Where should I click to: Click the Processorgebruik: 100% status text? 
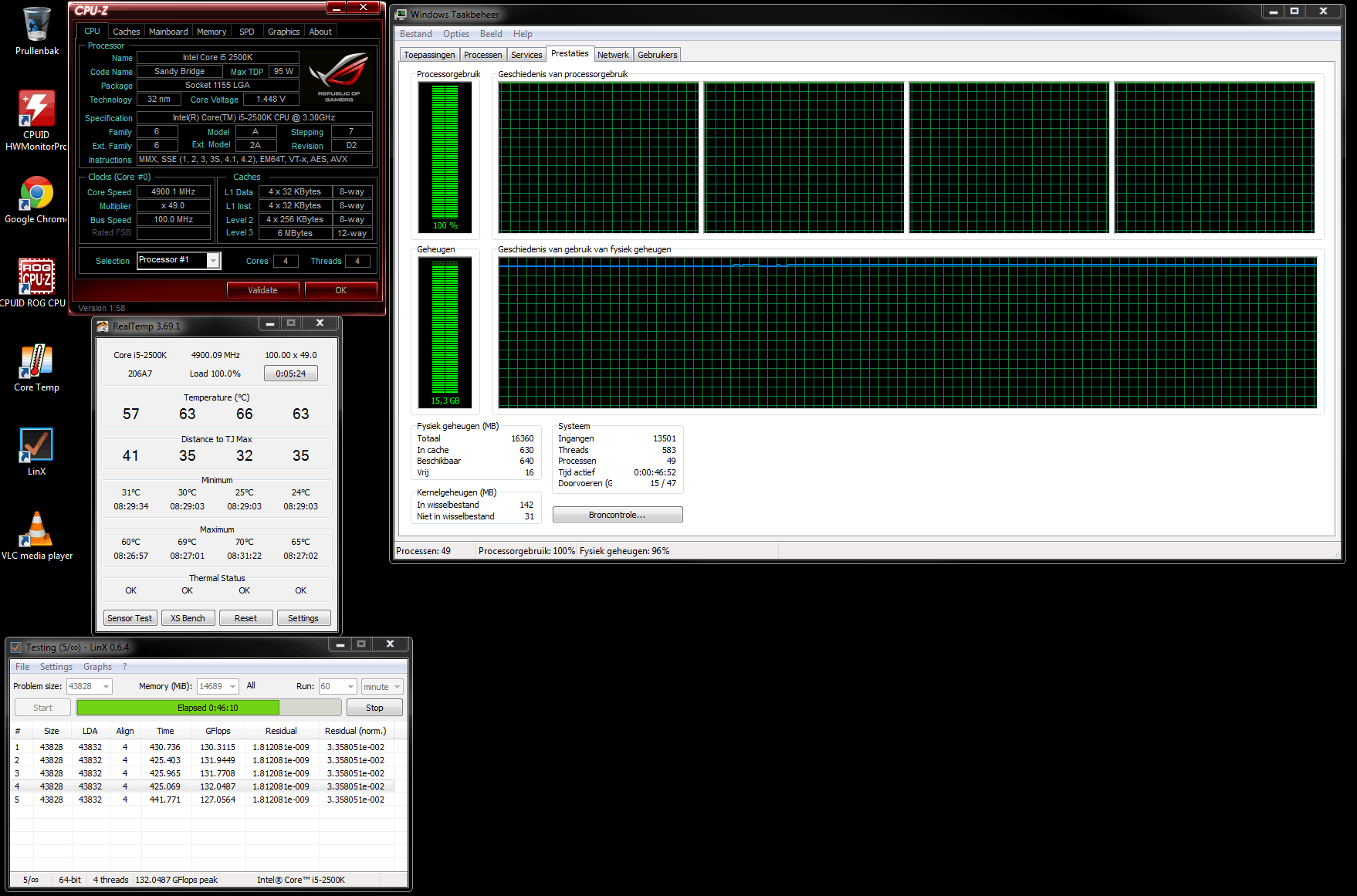pyautogui.click(x=526, y=551)
